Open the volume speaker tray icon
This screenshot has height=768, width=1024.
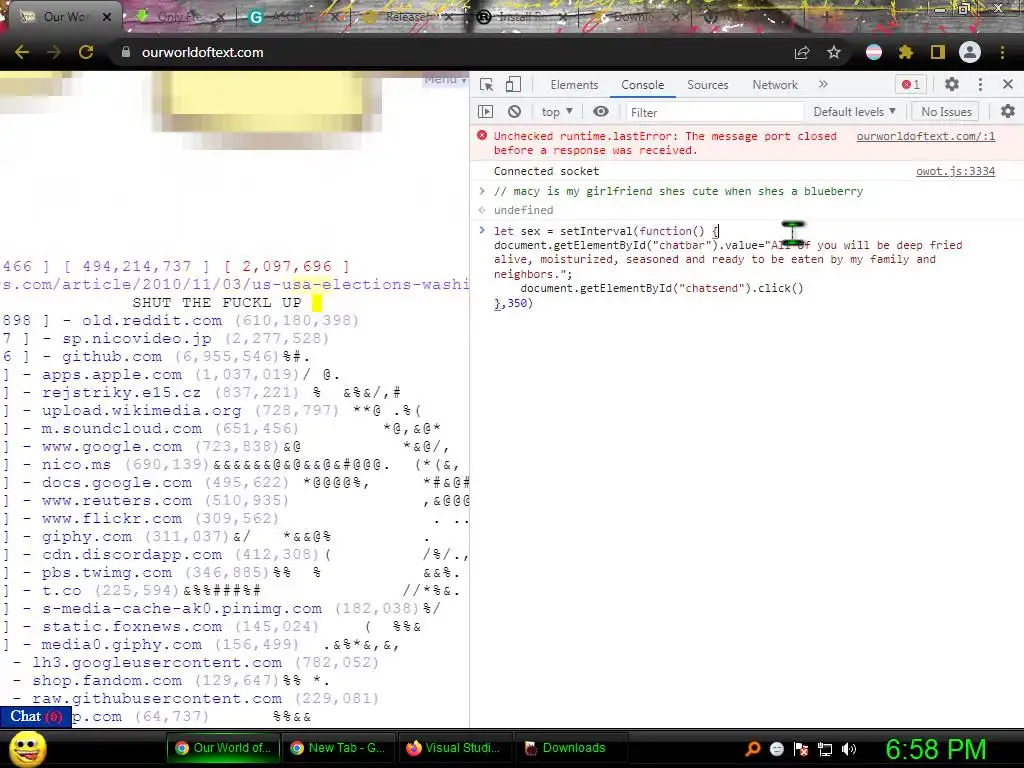pos(849,749)
